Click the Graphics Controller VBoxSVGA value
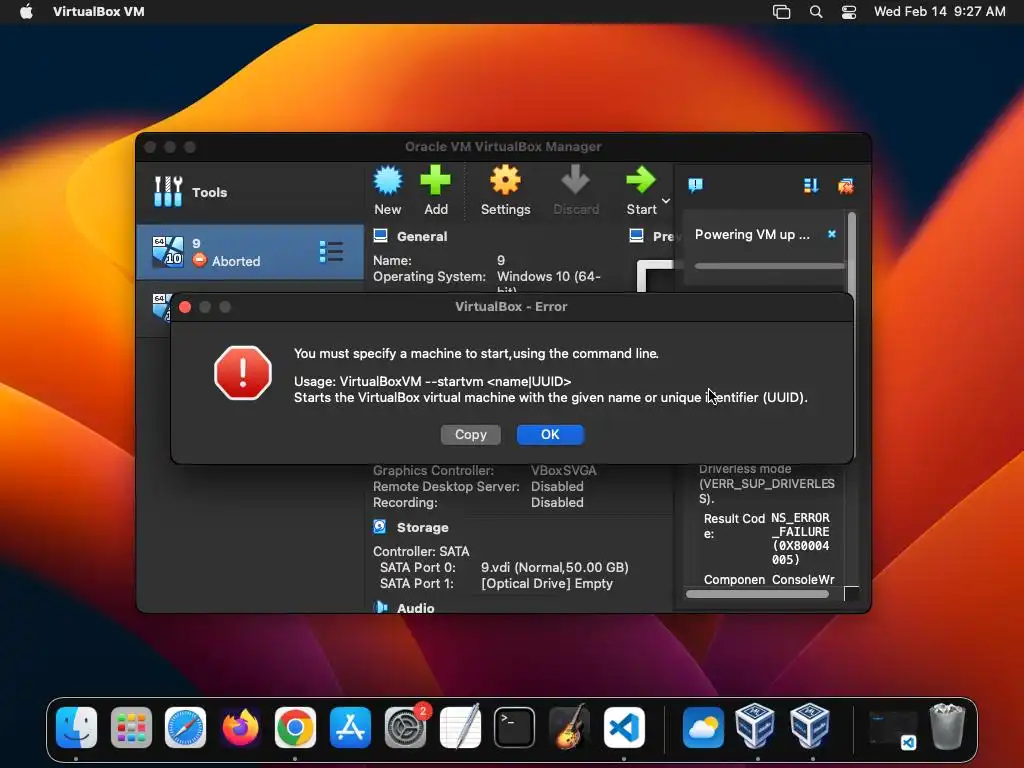 (x=564, y=470)
